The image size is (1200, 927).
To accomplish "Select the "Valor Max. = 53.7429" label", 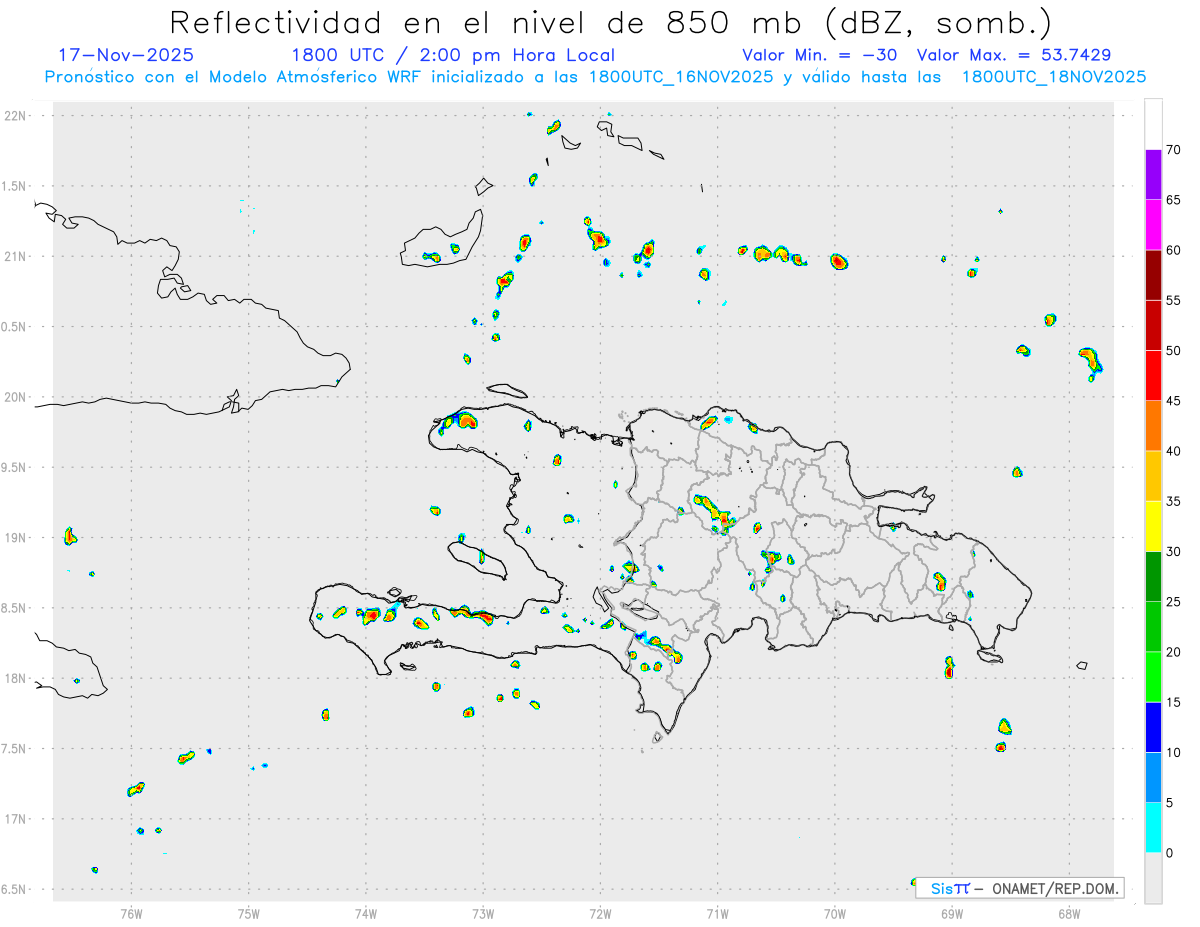I will coord(1014,55).
